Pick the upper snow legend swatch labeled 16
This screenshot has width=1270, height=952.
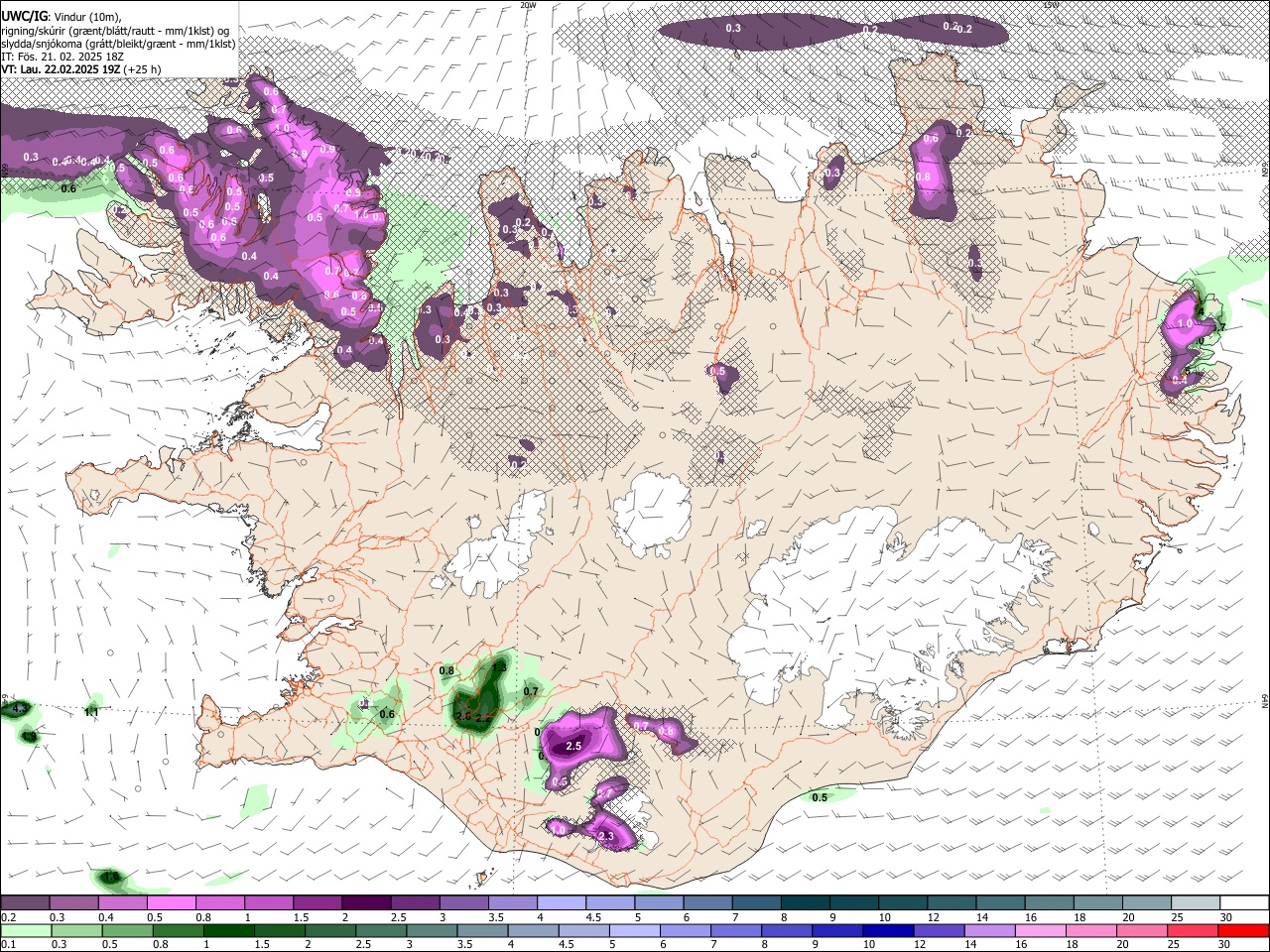(1050, 903)
